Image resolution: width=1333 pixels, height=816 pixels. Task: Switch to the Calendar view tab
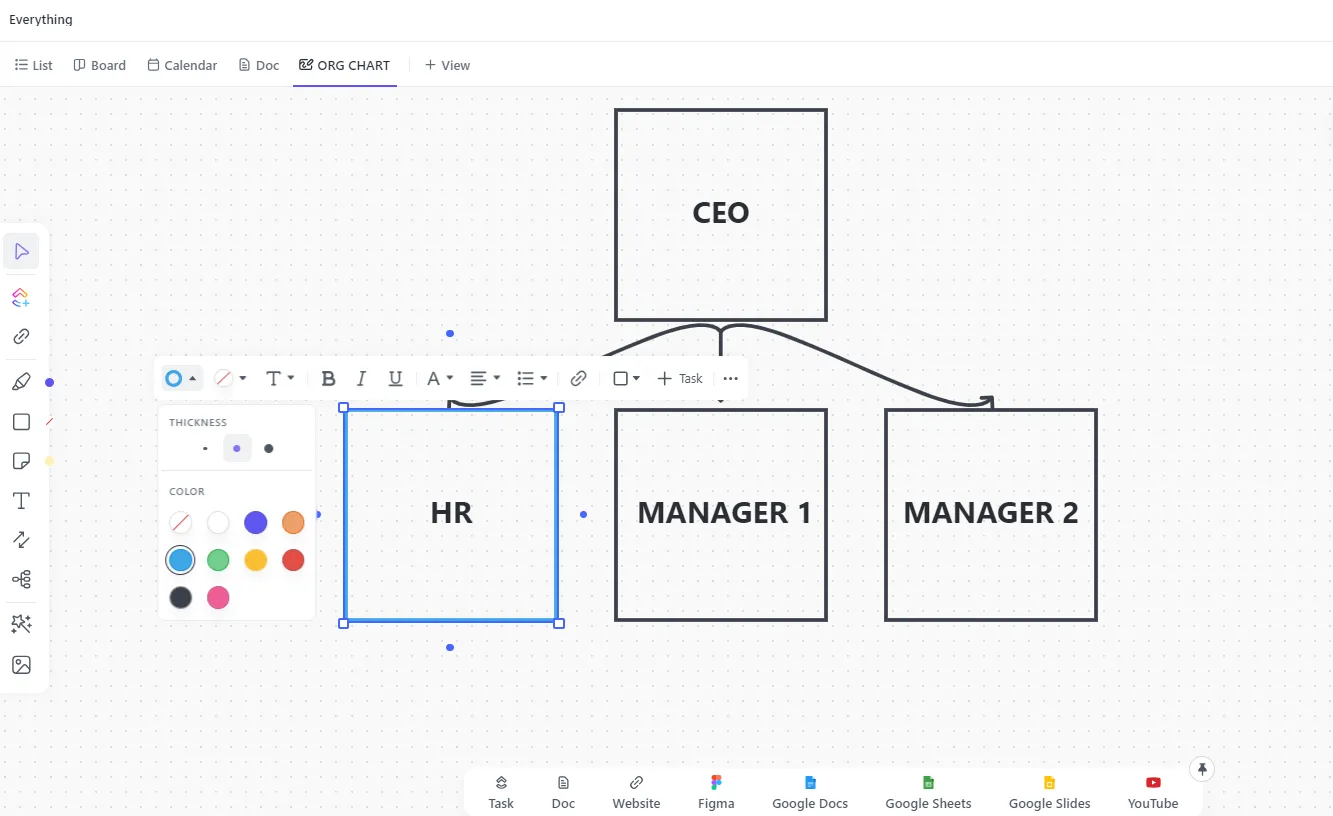pyautogui.click(x=182, y=65)
